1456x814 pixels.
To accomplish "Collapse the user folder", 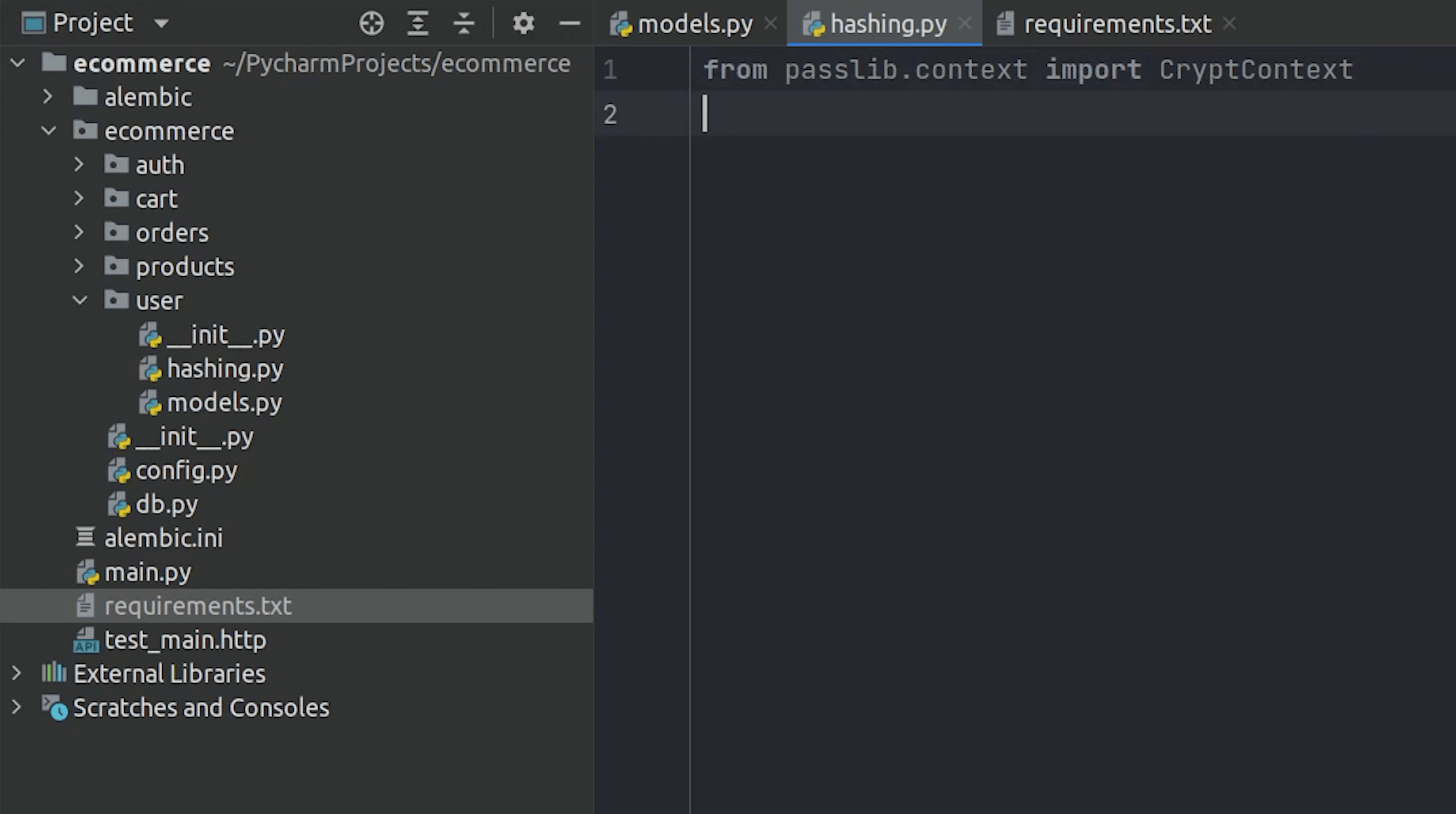I will 79,301.
